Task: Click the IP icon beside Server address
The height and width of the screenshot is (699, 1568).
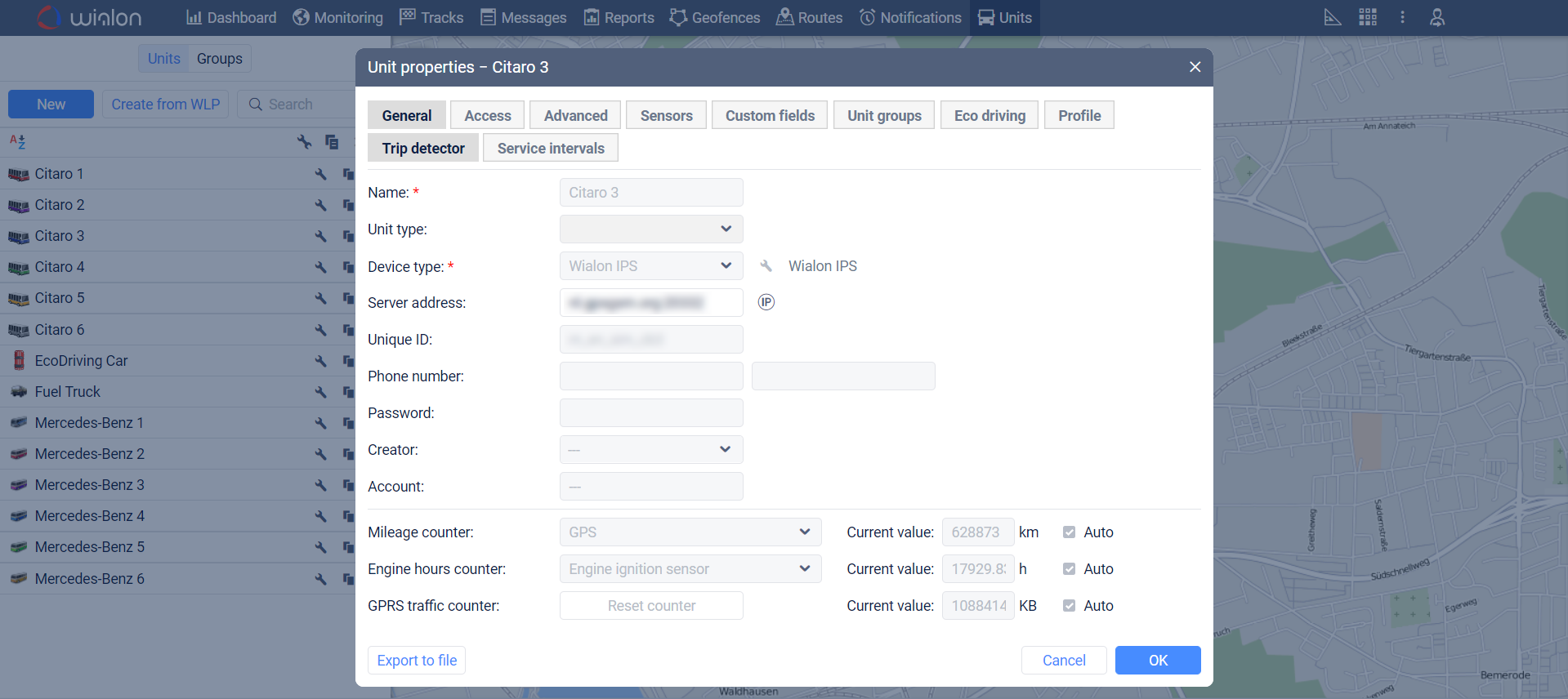Action: point(766,302)
